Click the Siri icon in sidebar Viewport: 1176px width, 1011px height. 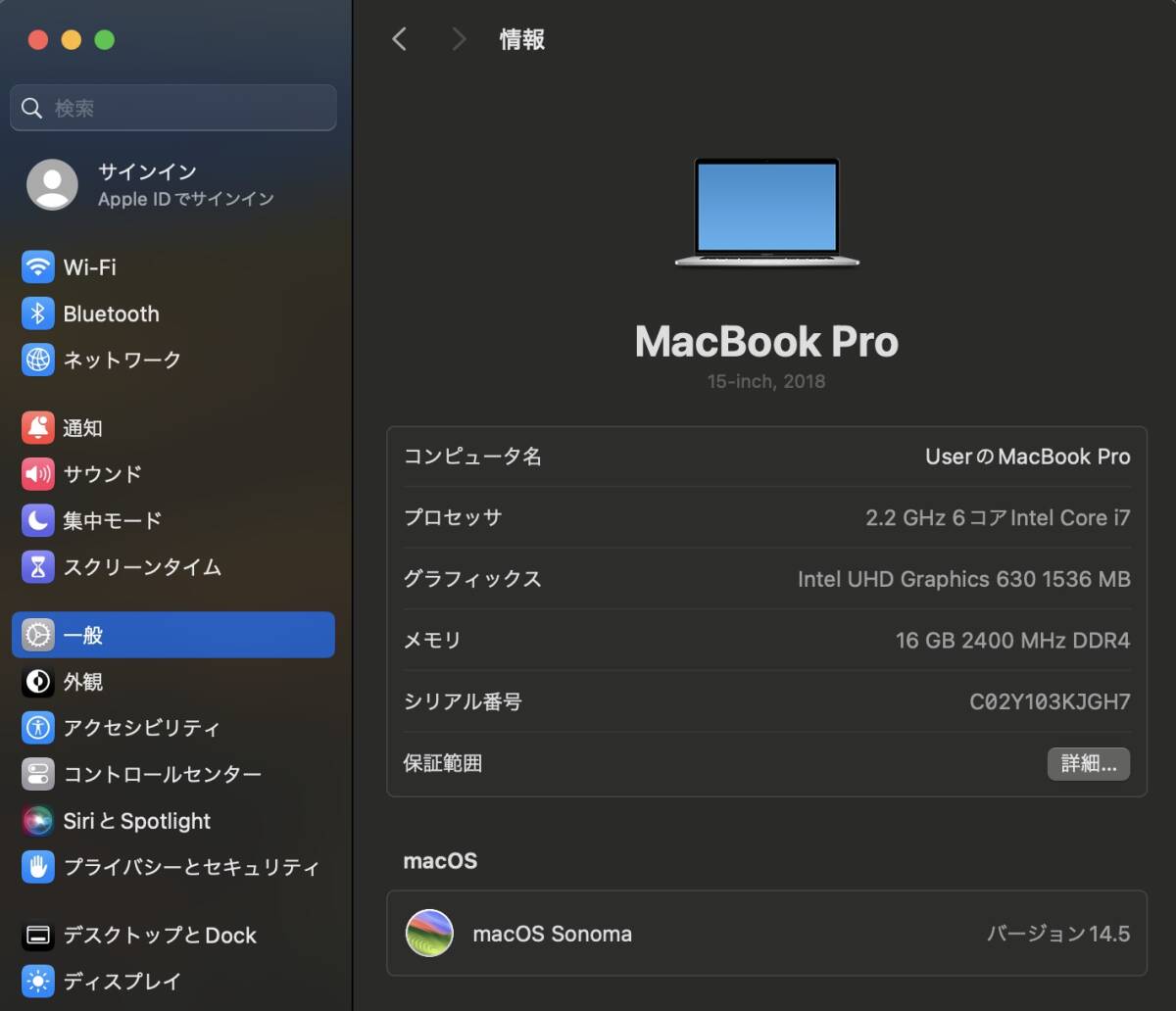38,821
